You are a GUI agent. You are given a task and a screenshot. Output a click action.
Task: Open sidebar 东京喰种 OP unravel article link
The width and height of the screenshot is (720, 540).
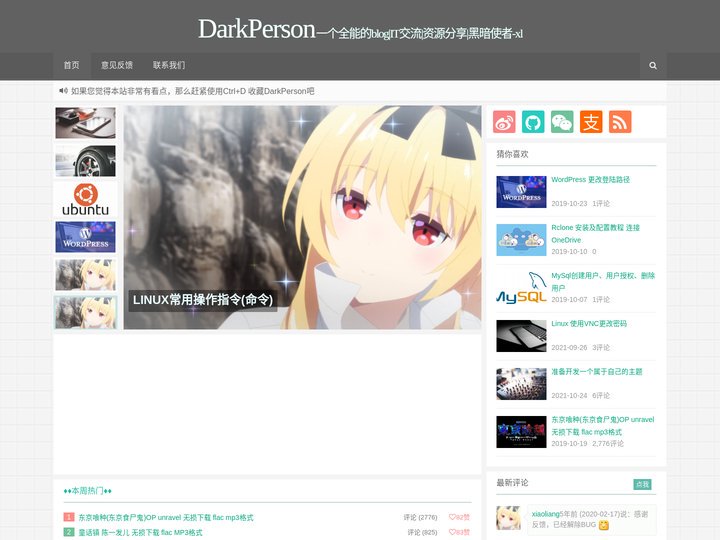pyautogui.click(x=602, y=426)
